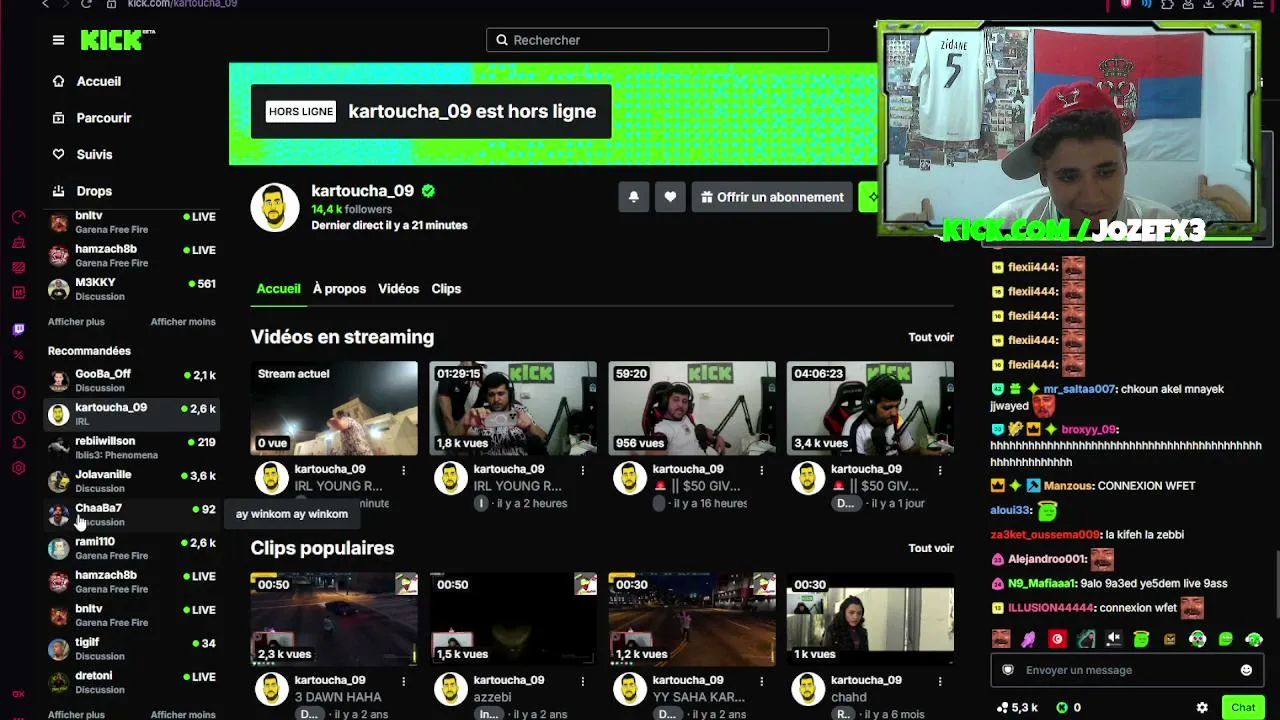Open options menu for the 3,4 k vues video

pos(940,470)
